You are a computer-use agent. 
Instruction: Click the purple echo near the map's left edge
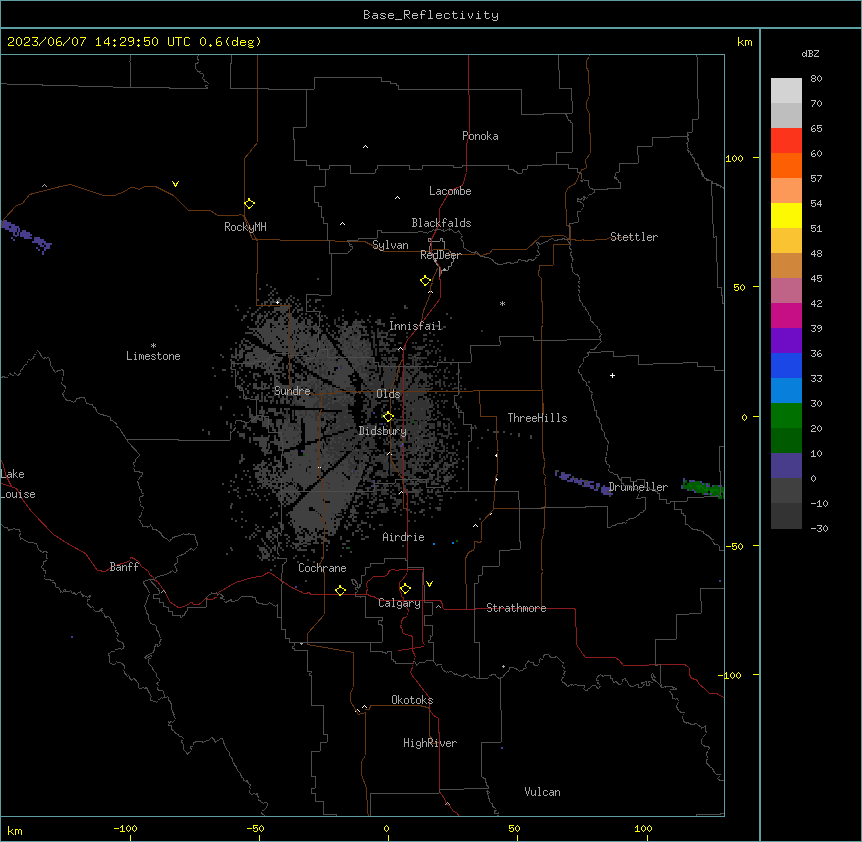pyautogui.click(x=26, y=236)
